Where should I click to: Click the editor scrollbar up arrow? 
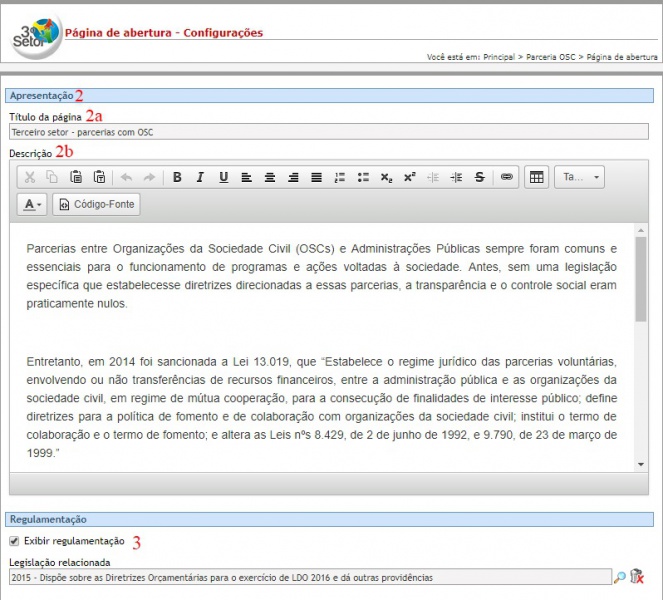tap(641, 230)
